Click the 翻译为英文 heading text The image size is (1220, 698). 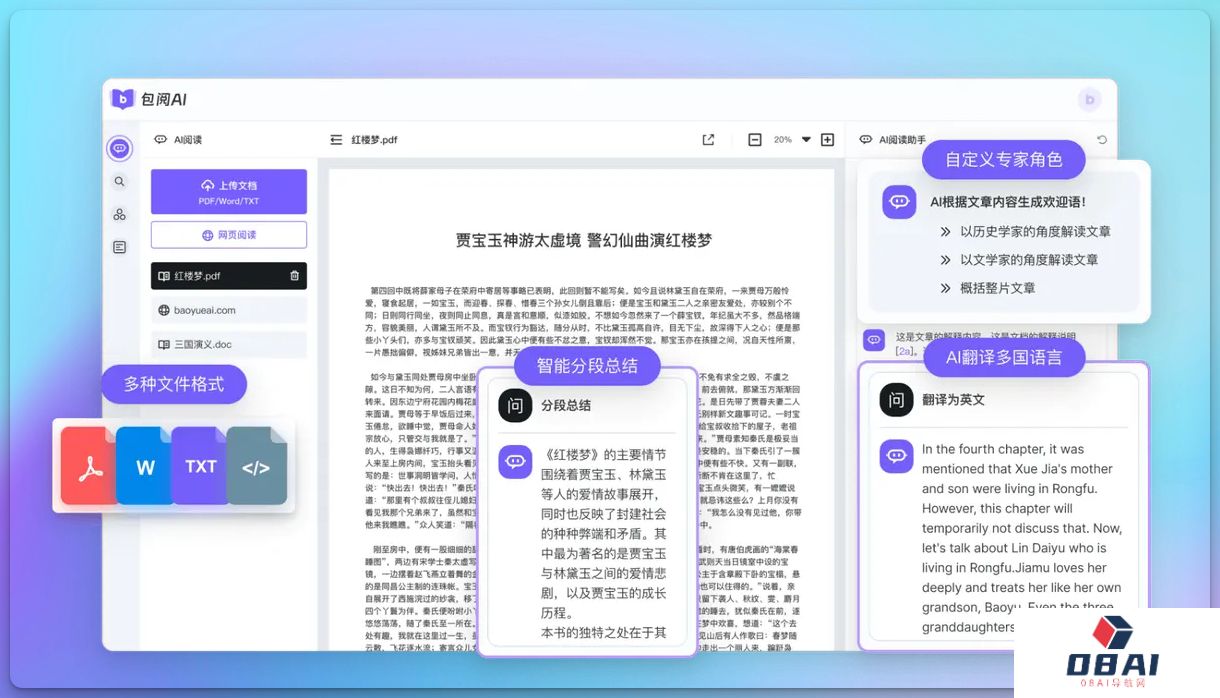click(953, 399)
